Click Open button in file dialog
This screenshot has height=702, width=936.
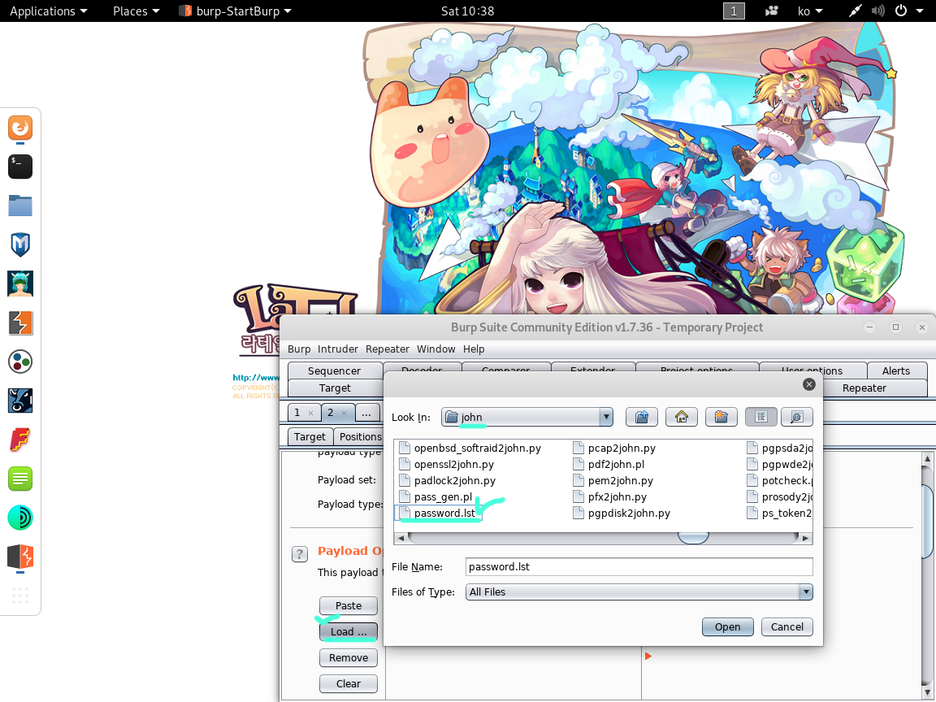pyautogui.click(x=728, y=627)
